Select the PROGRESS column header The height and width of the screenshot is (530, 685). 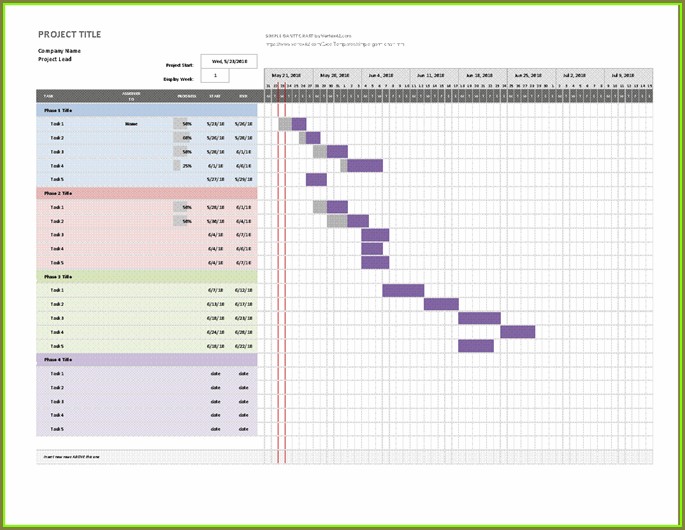tap(187, 96)
